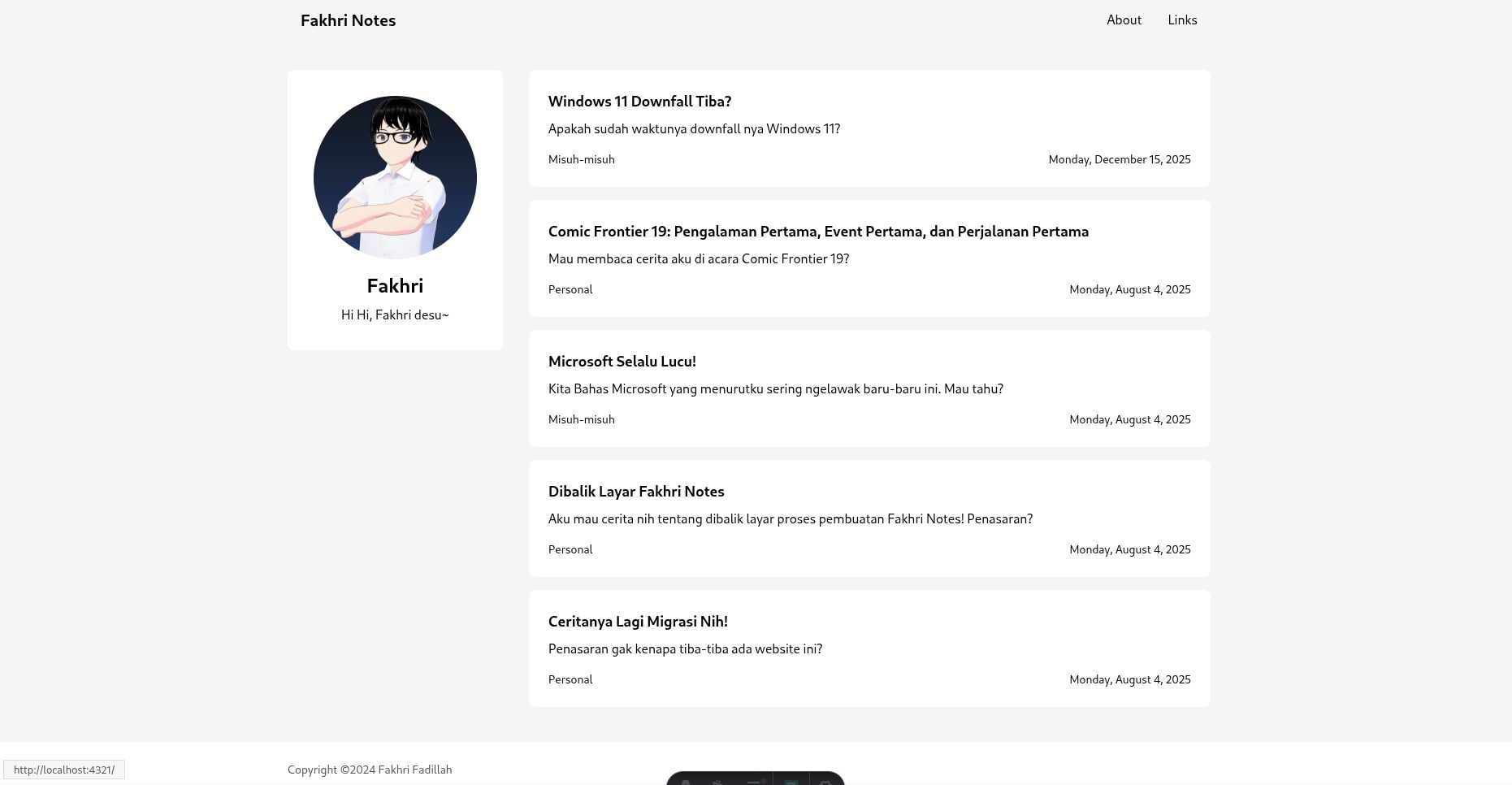Open the About page in navigation
Viewport: 1512px width, 785px height.
[1124, 20]
